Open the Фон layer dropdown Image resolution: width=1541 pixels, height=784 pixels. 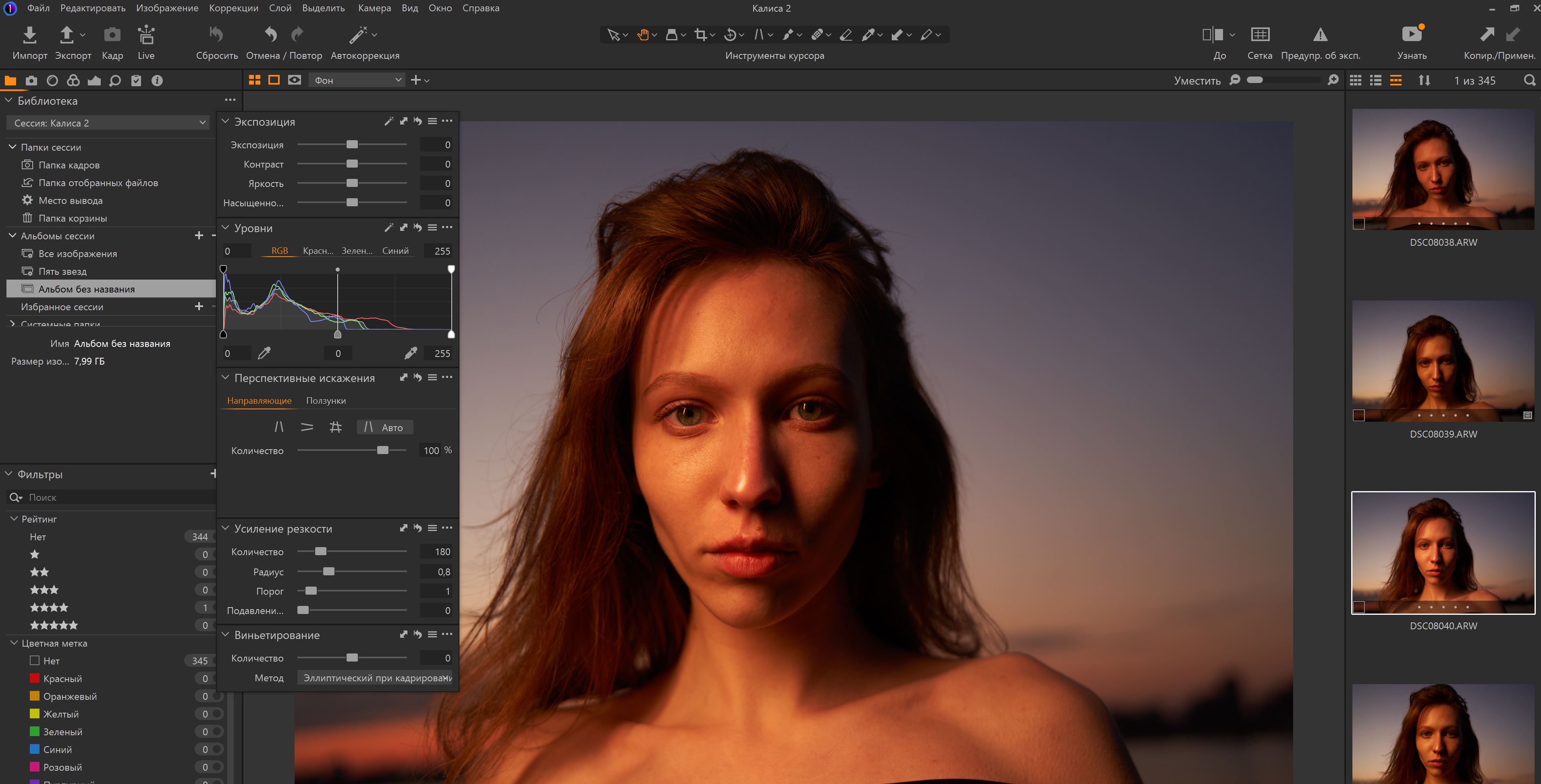[357, 80]
